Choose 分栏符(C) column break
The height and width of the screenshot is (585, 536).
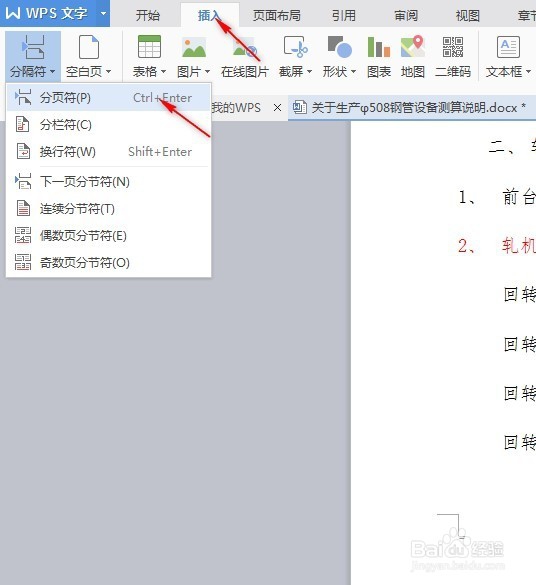109,125
